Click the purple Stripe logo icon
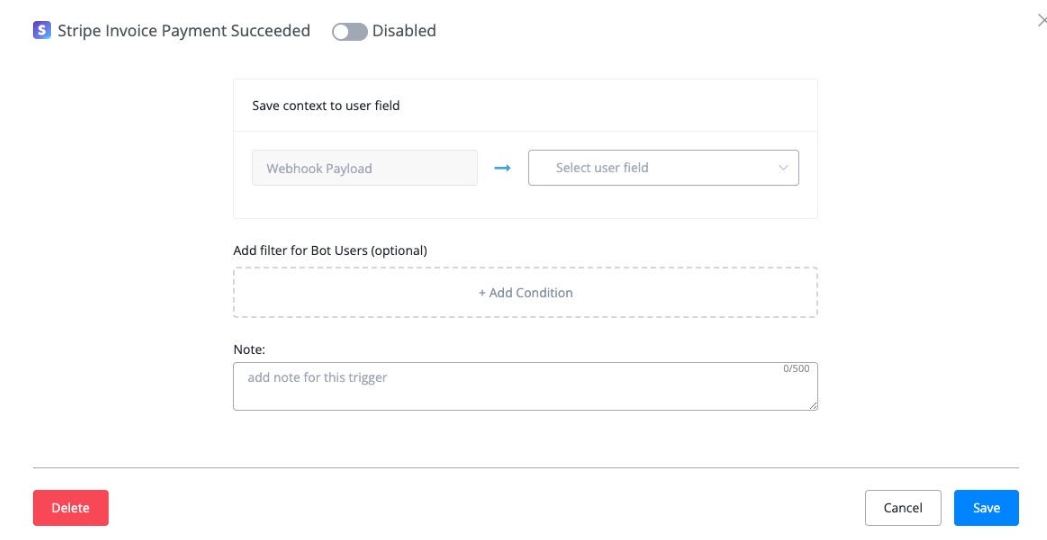Viewport: 1047px width, 540px height. coord(42,31)
